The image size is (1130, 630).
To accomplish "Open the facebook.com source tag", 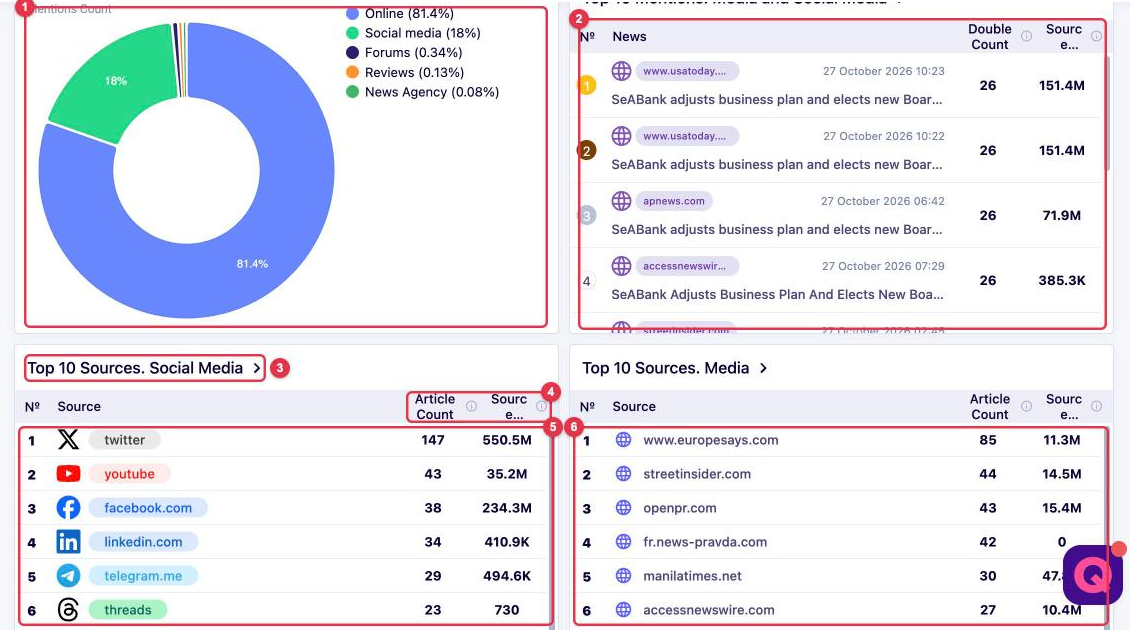I will (x=148, y=507).
